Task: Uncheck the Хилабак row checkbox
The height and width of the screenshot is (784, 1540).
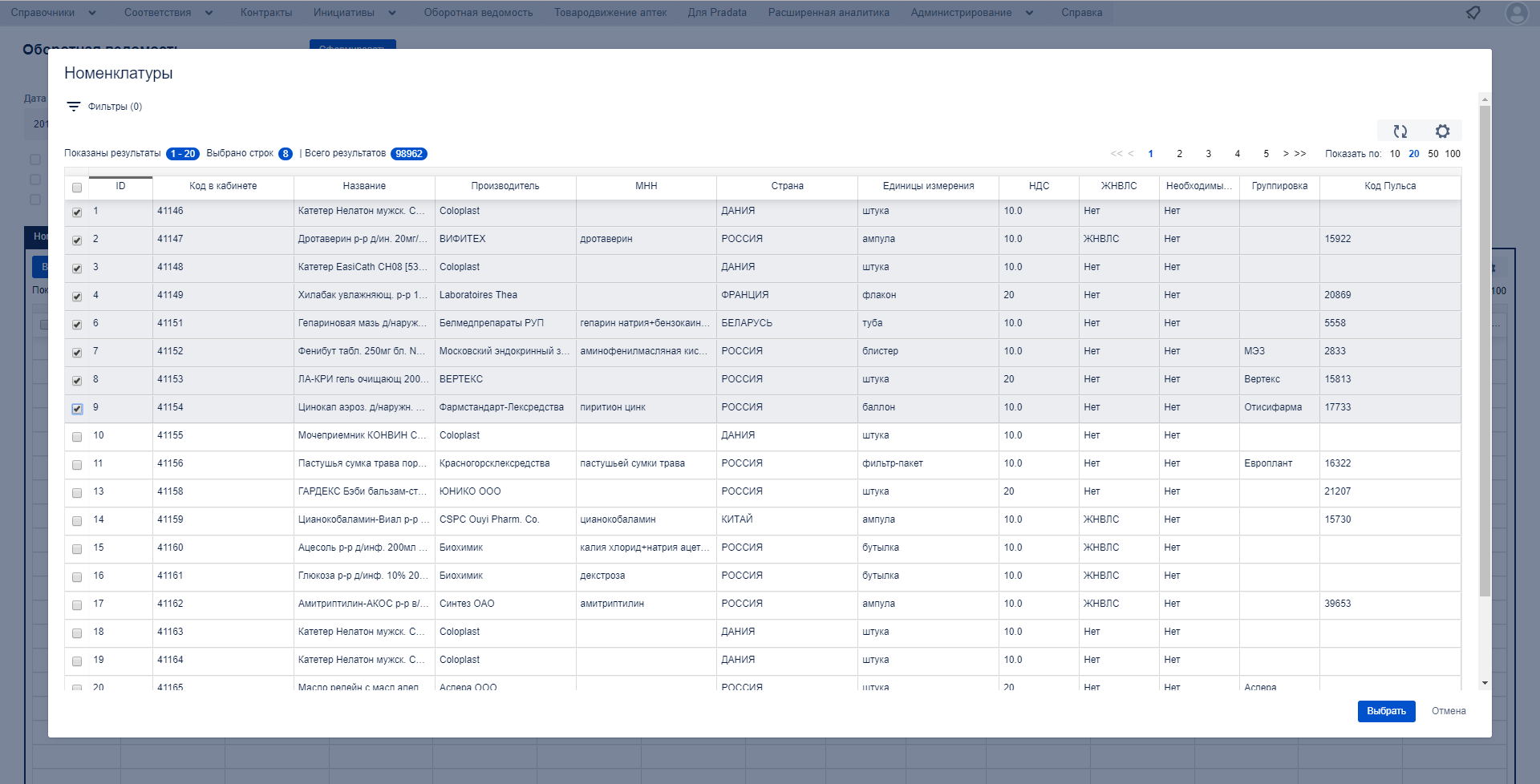Action: [77, 297]
